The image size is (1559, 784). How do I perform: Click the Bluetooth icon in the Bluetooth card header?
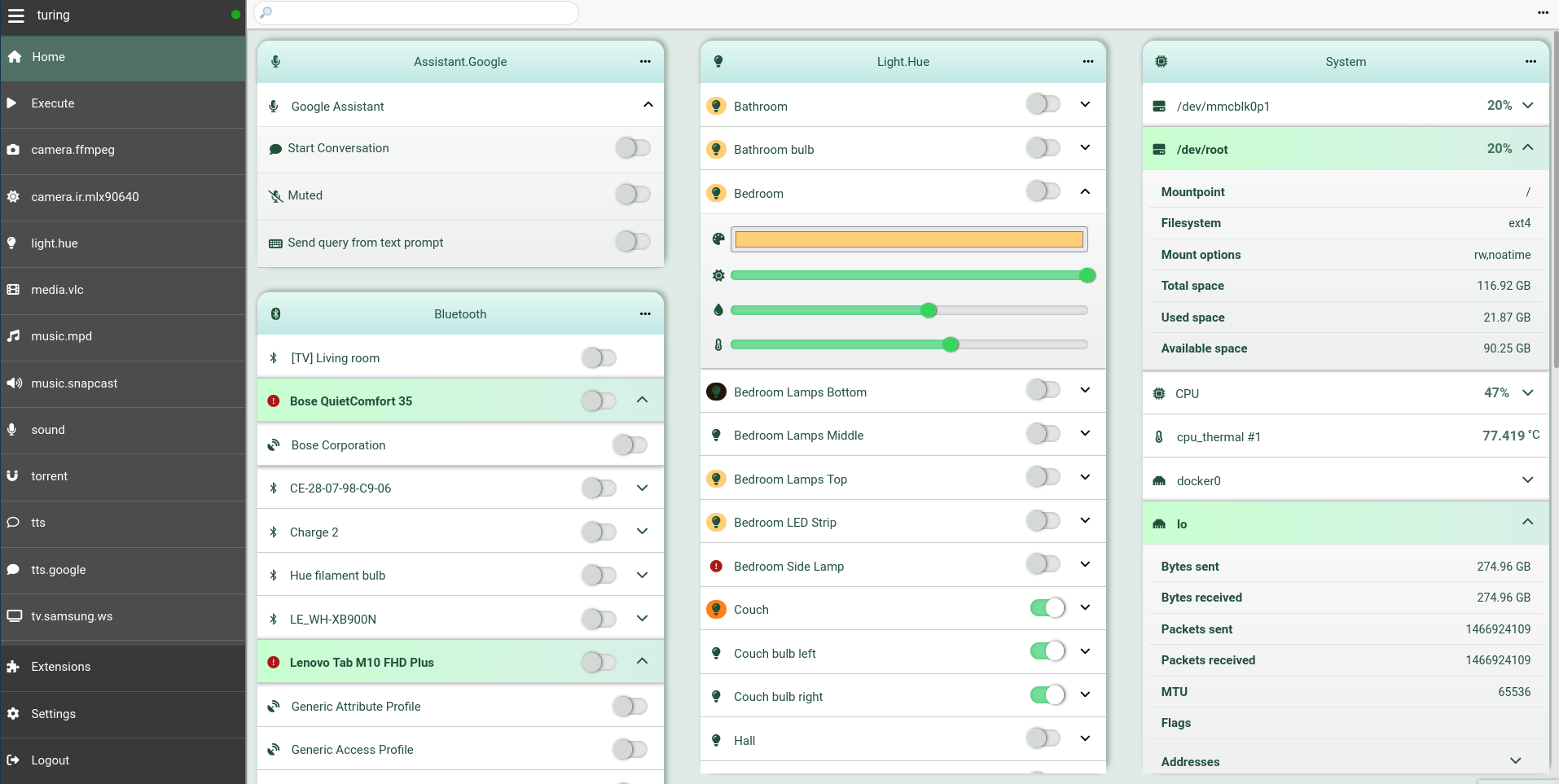pyautogui.click(x=275, y=313)
